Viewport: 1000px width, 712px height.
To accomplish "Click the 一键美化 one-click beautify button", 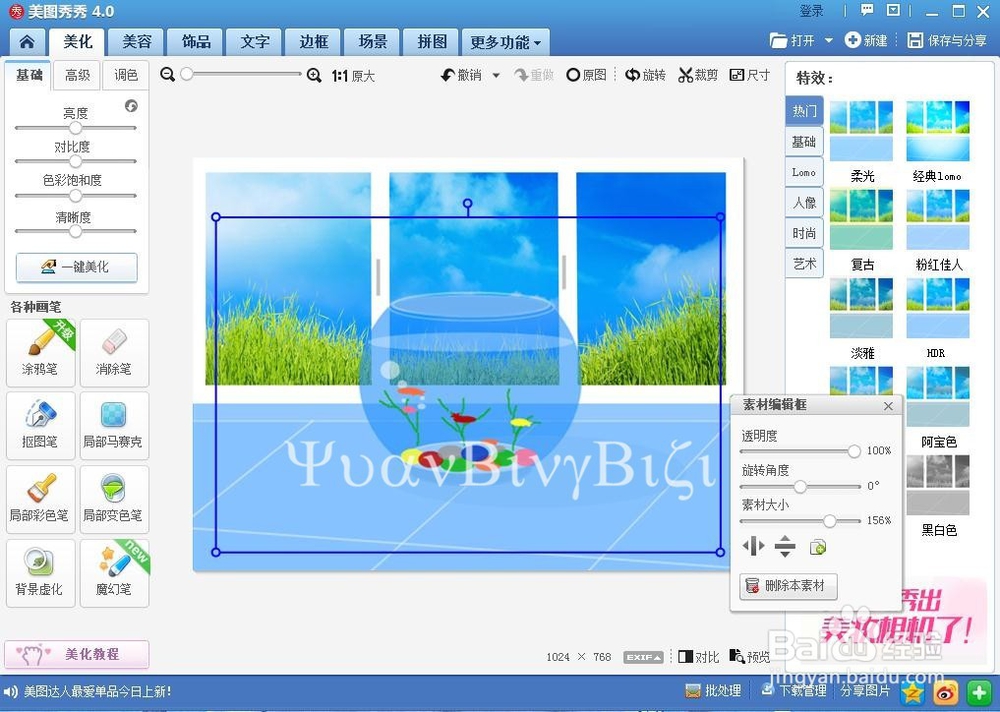I will pyautogui.click(x=75, y=268).
